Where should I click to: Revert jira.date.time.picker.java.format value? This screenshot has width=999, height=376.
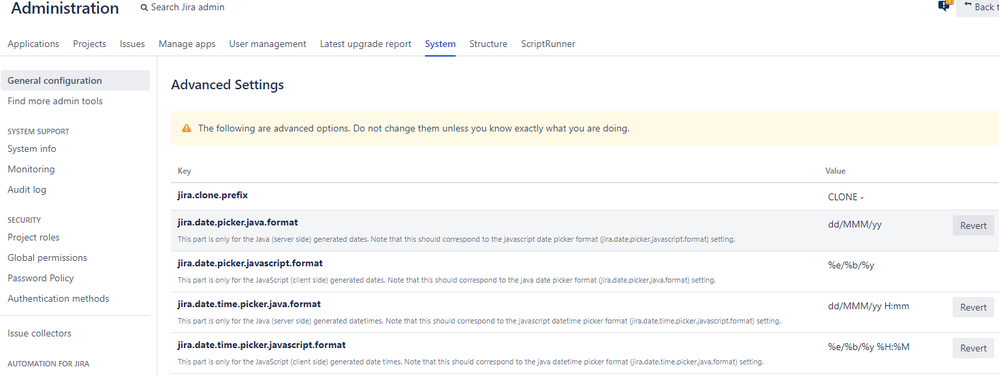pyautogui.click(x=973, y=307)
